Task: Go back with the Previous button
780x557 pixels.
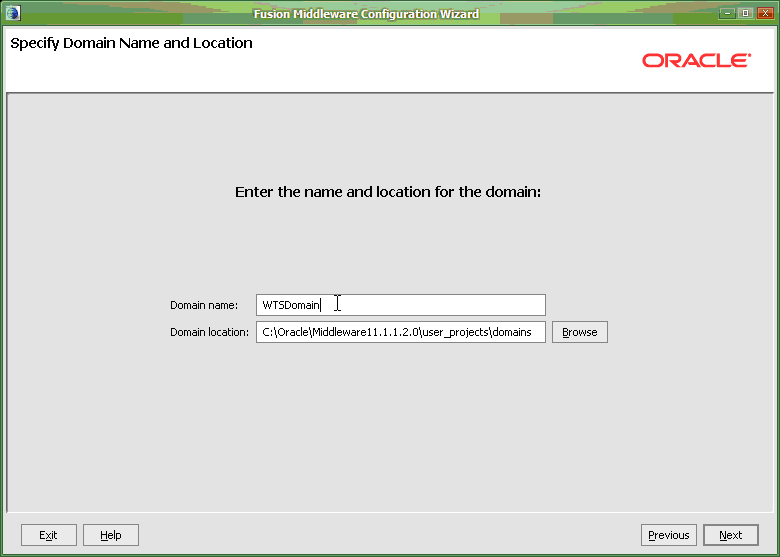Action: (669, 535)
